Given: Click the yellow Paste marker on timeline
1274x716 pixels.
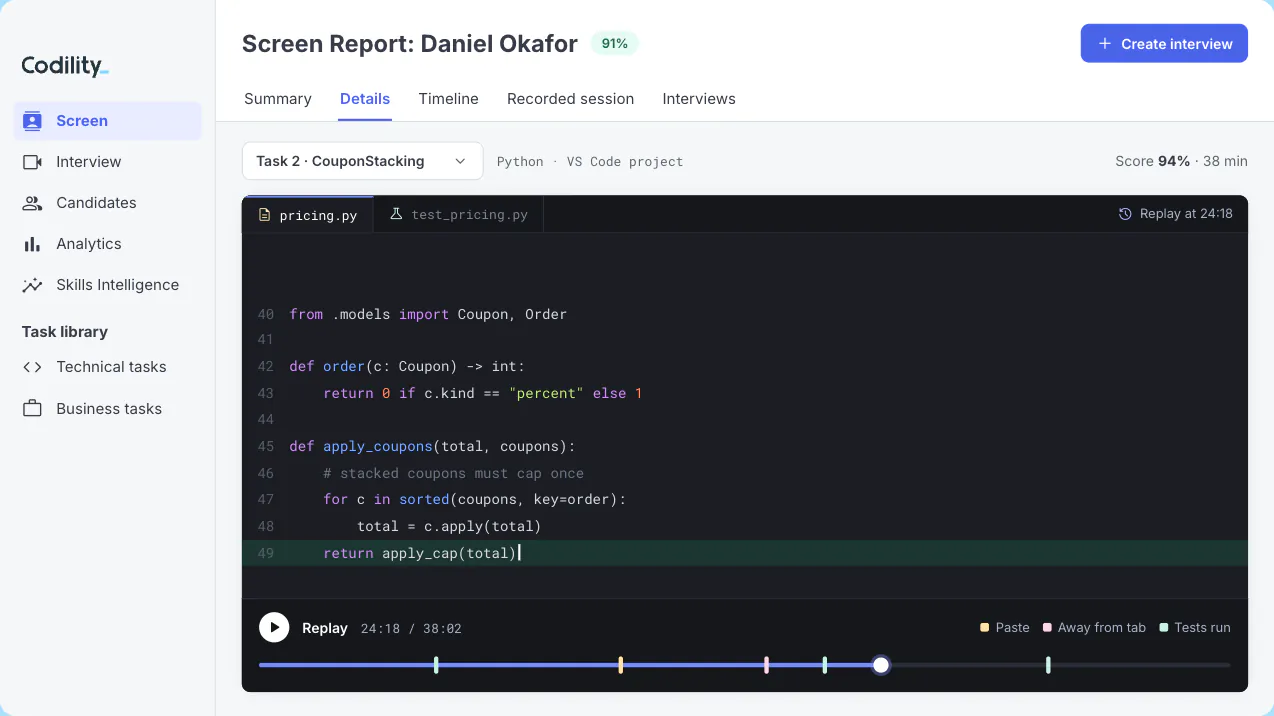Looking at the screenshot, I should click(621, 665).
